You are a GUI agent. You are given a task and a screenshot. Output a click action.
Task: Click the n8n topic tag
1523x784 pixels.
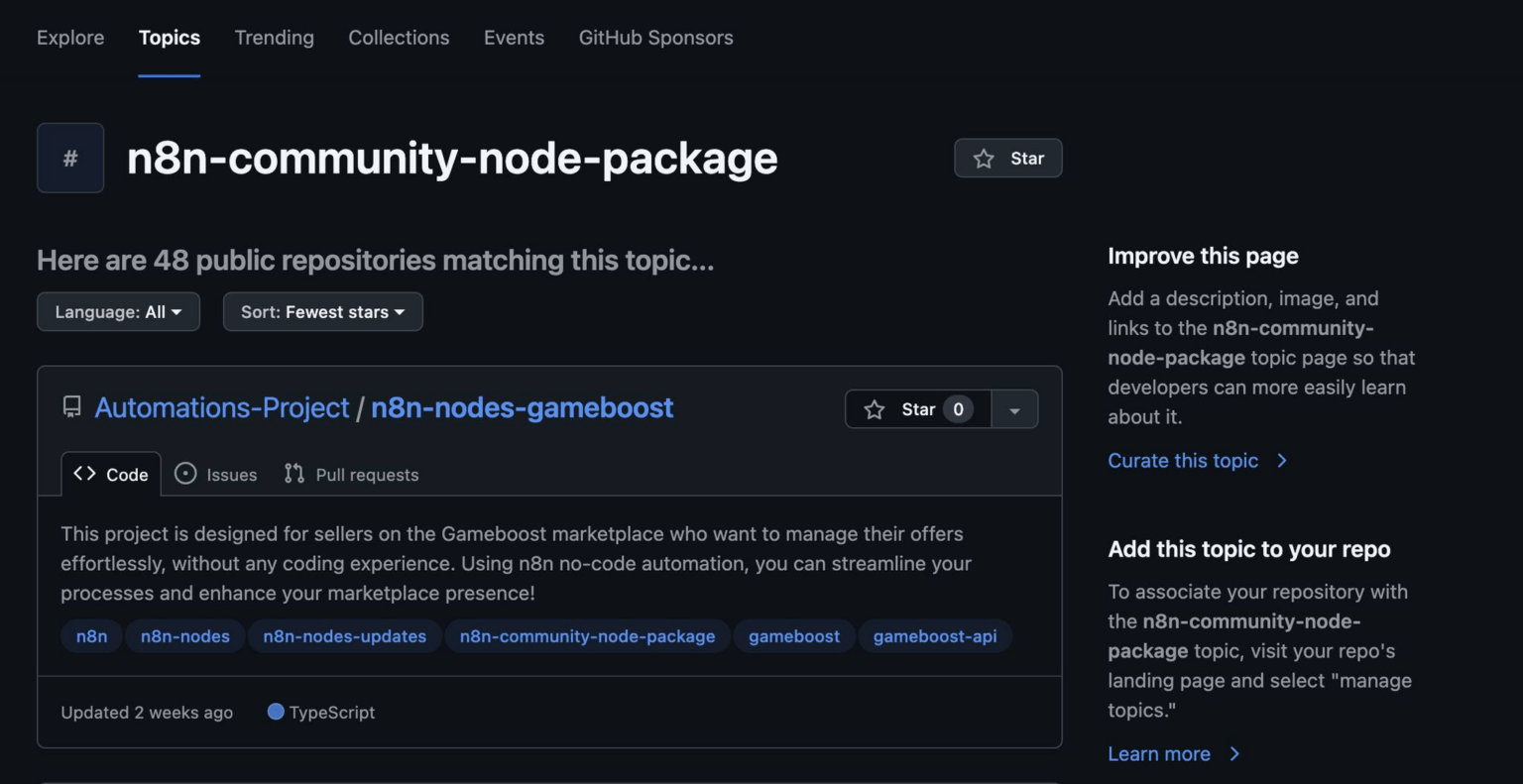click(x=91, y=636)
